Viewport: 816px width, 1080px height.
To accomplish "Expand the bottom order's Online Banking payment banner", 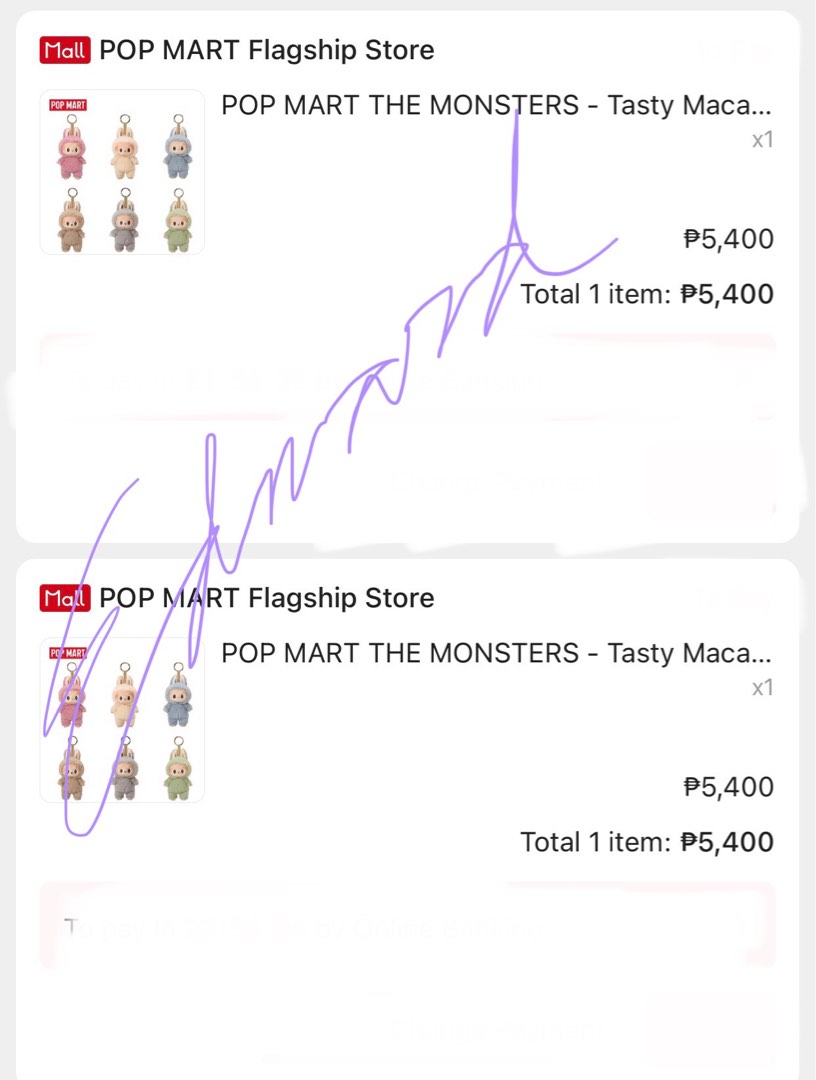I will click(407, 927).
